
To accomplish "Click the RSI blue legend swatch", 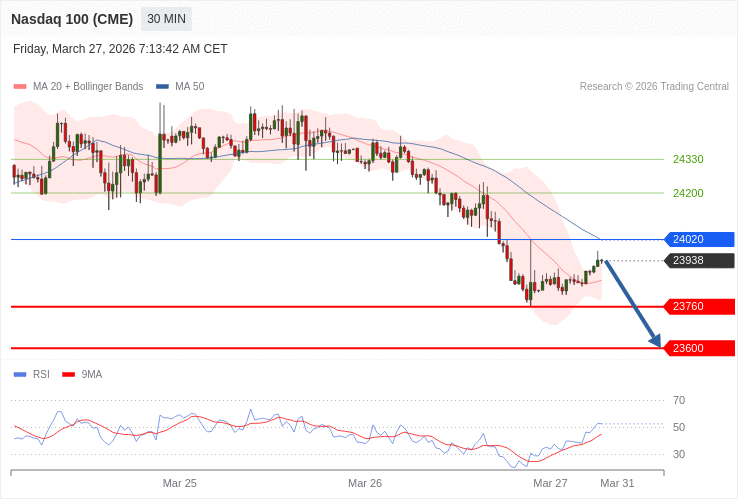I will coord(20,375).
